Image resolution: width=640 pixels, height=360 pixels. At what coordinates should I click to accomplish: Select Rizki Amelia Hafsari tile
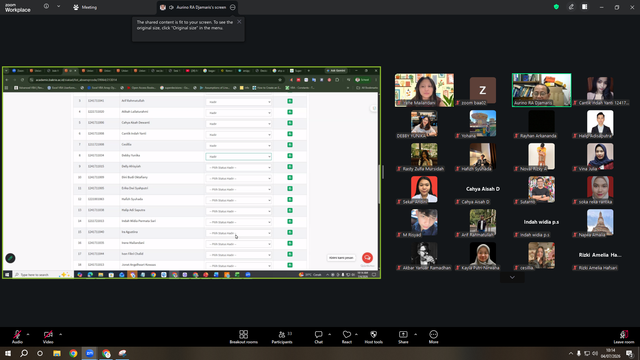pyautogui.click(x=600, y=256)
